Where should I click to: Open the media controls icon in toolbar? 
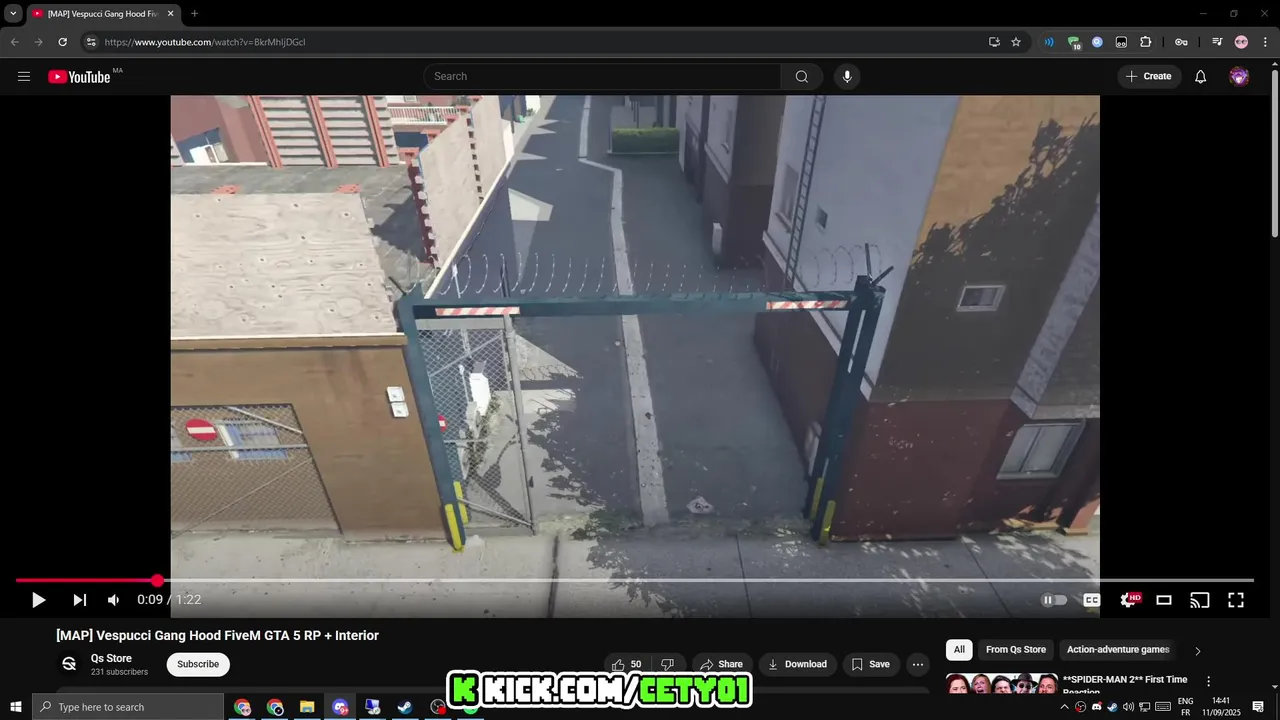1217,42
